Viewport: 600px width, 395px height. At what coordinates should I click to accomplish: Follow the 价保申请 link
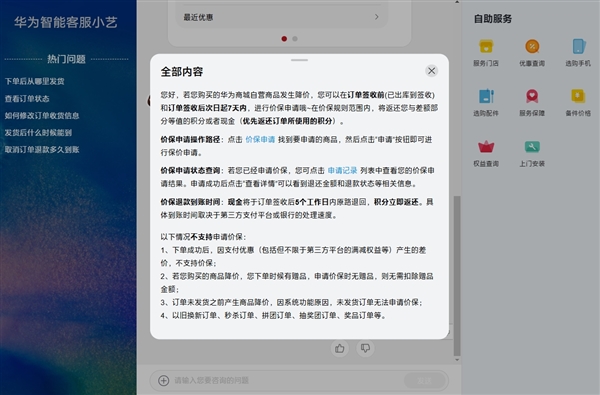tap(260, 139)
